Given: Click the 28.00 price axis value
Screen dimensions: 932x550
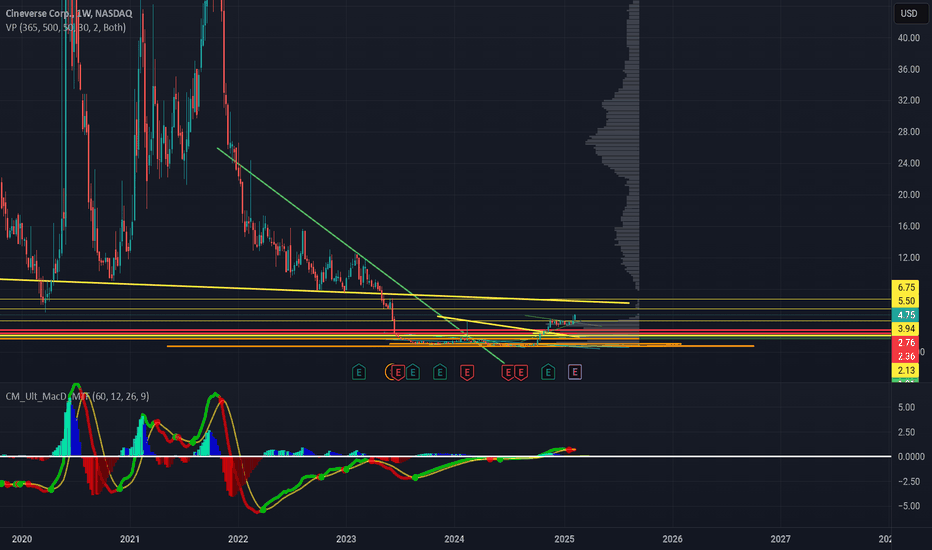Looking at the screenshot, I should point(909,131).
